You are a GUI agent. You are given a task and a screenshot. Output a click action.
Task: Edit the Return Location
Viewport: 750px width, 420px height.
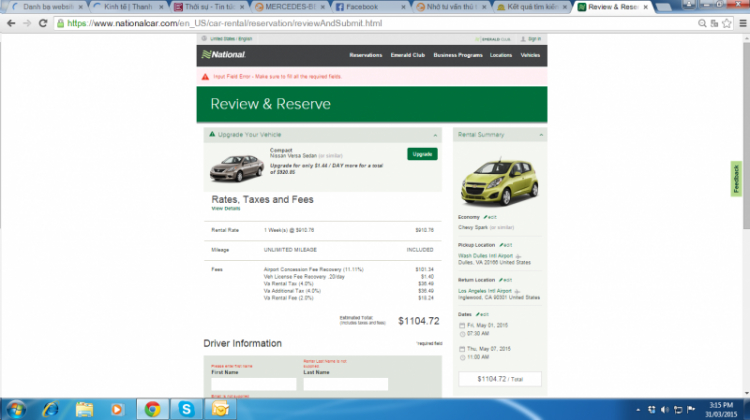(x=505, y=280)
